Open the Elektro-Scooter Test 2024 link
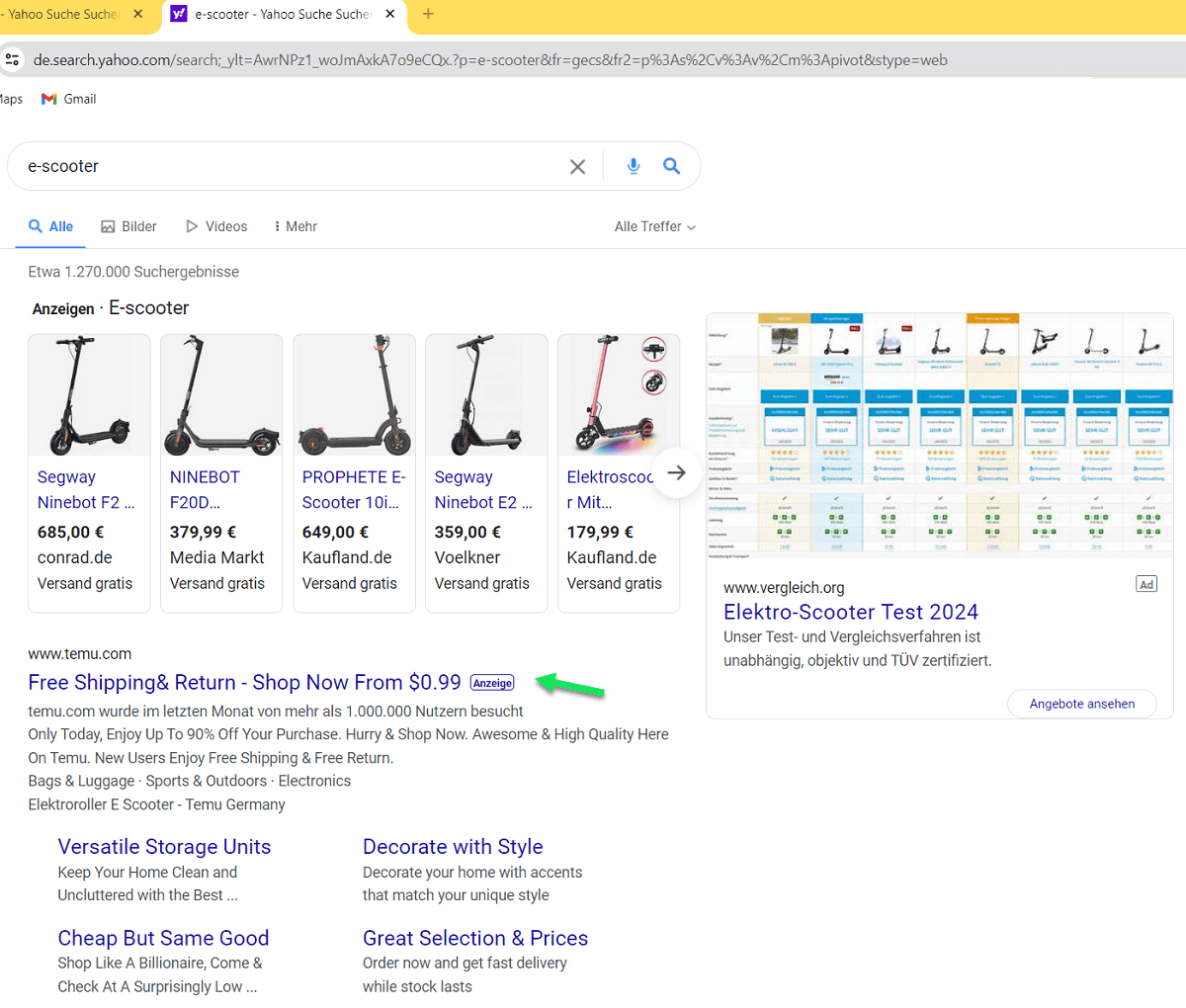 coord(851,612)
